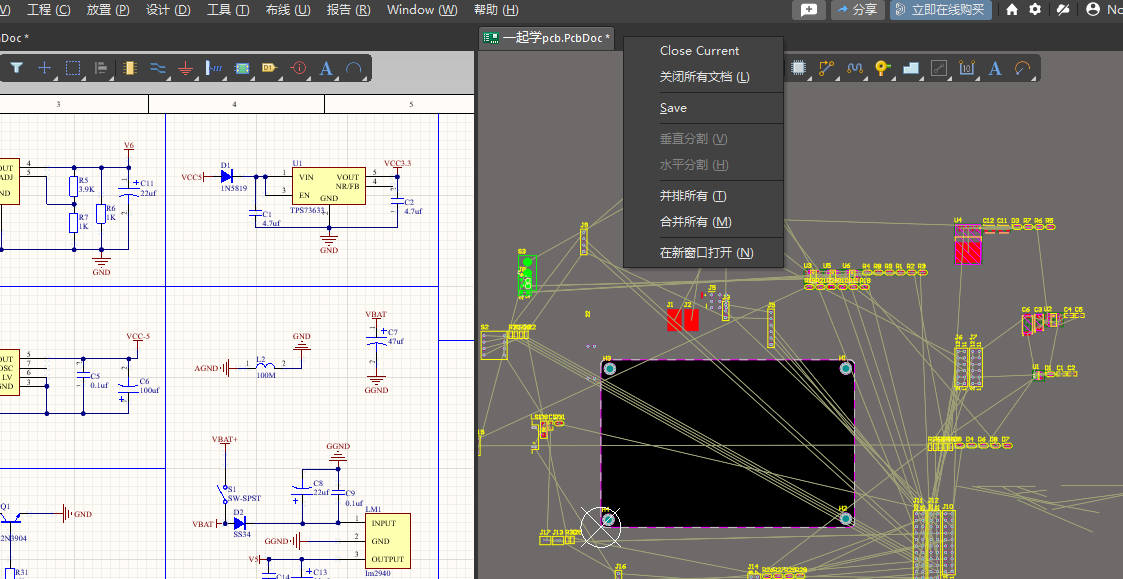Place a via with the yellow via icon
This screenshot has height=579, width=1123.
pos(882,68)
